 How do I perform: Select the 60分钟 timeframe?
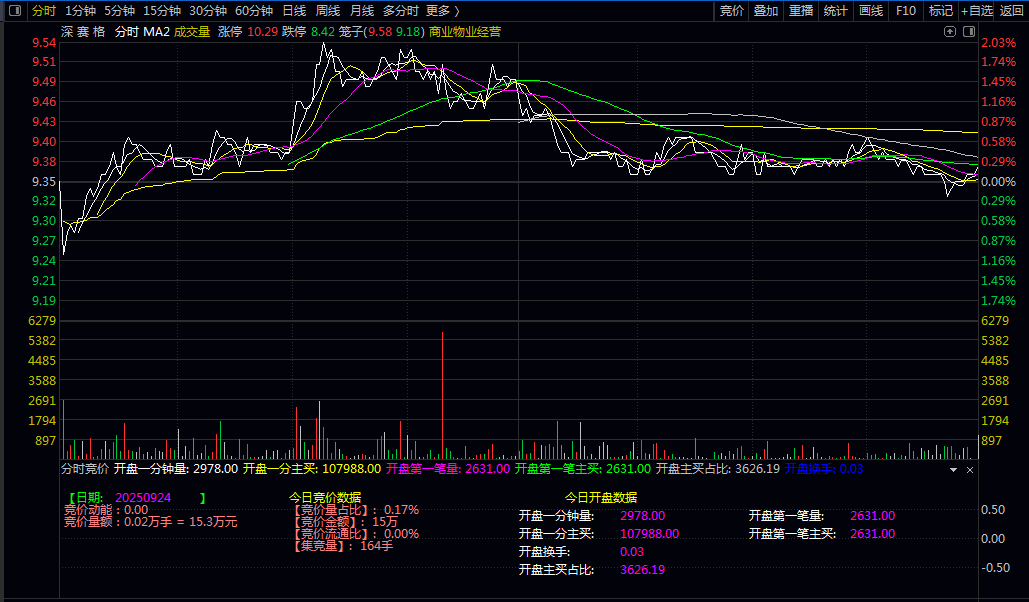[x=254, y=11]
